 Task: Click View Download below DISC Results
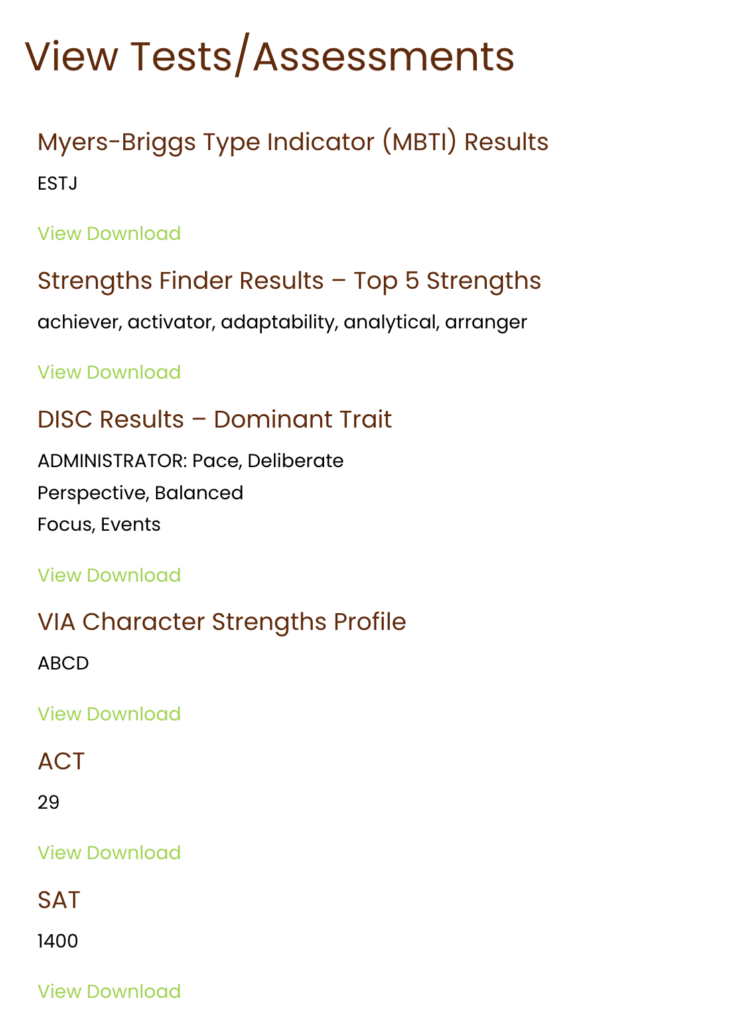[109, 575]
